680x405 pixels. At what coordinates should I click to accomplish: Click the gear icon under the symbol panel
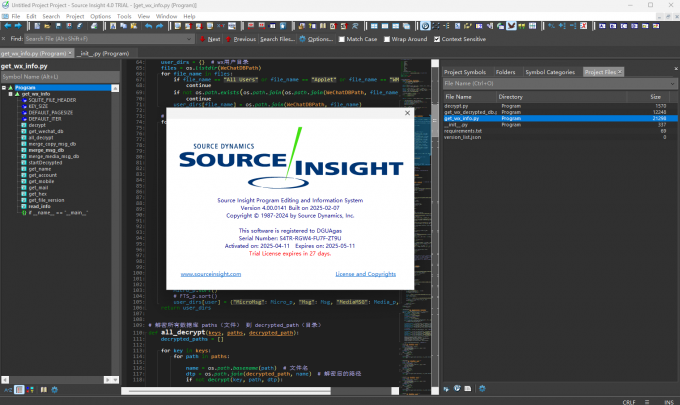point(55,390)
